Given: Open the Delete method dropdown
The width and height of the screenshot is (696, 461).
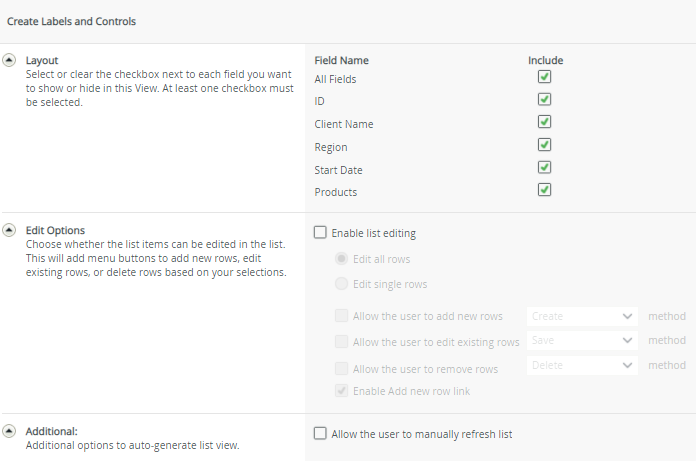Looking at the screenshot, I should click(582, 366).
